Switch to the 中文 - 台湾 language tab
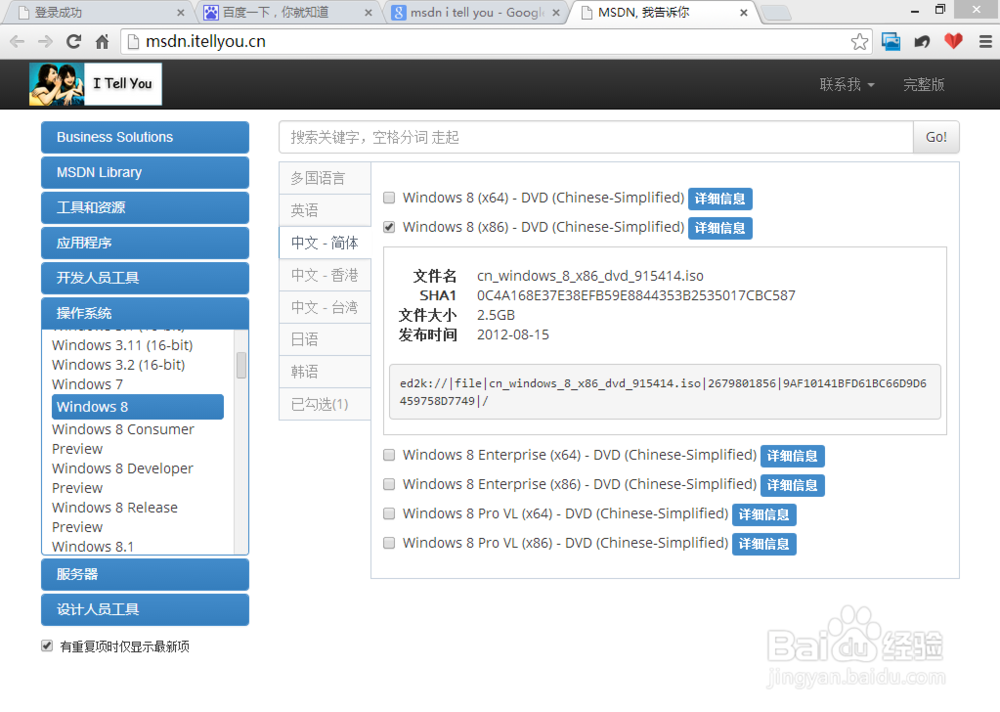Screen dimensions: 1000x712 coord(325,307)
